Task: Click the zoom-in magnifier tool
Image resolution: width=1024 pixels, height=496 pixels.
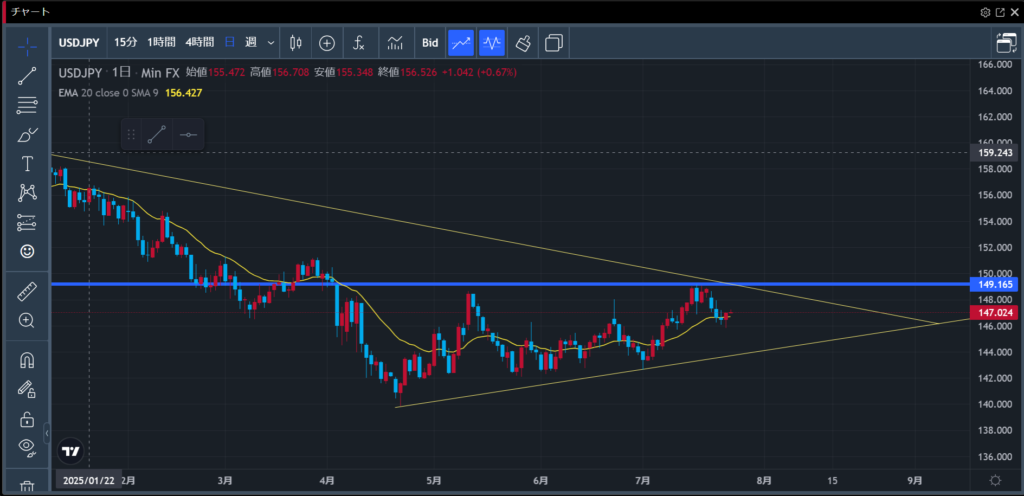Action: pos(27,320)
